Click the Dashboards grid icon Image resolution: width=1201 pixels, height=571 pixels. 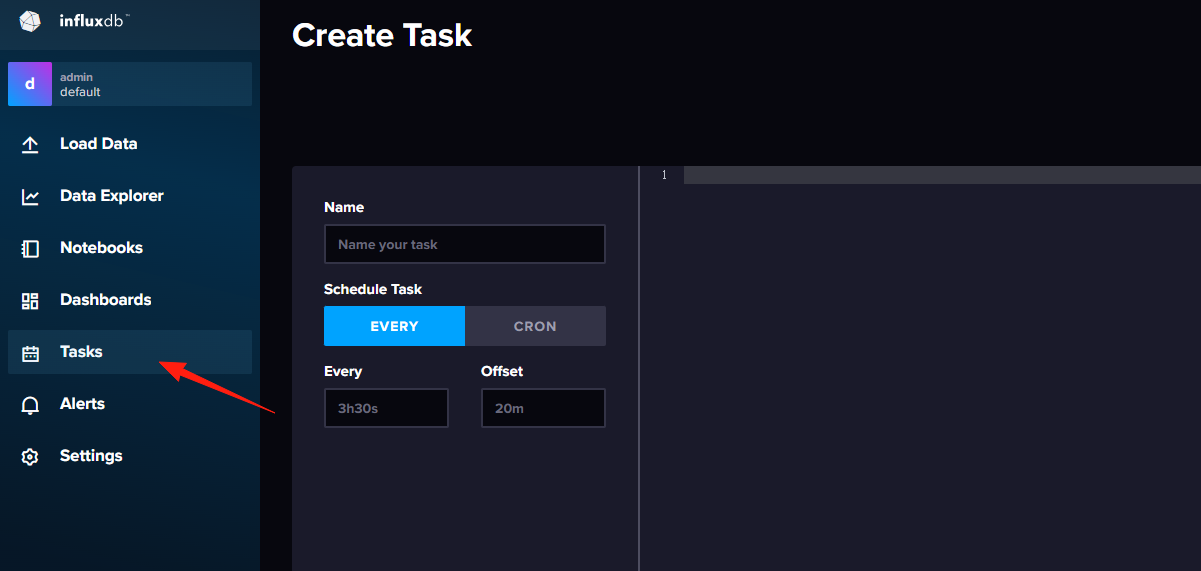(x=30, y=300)
